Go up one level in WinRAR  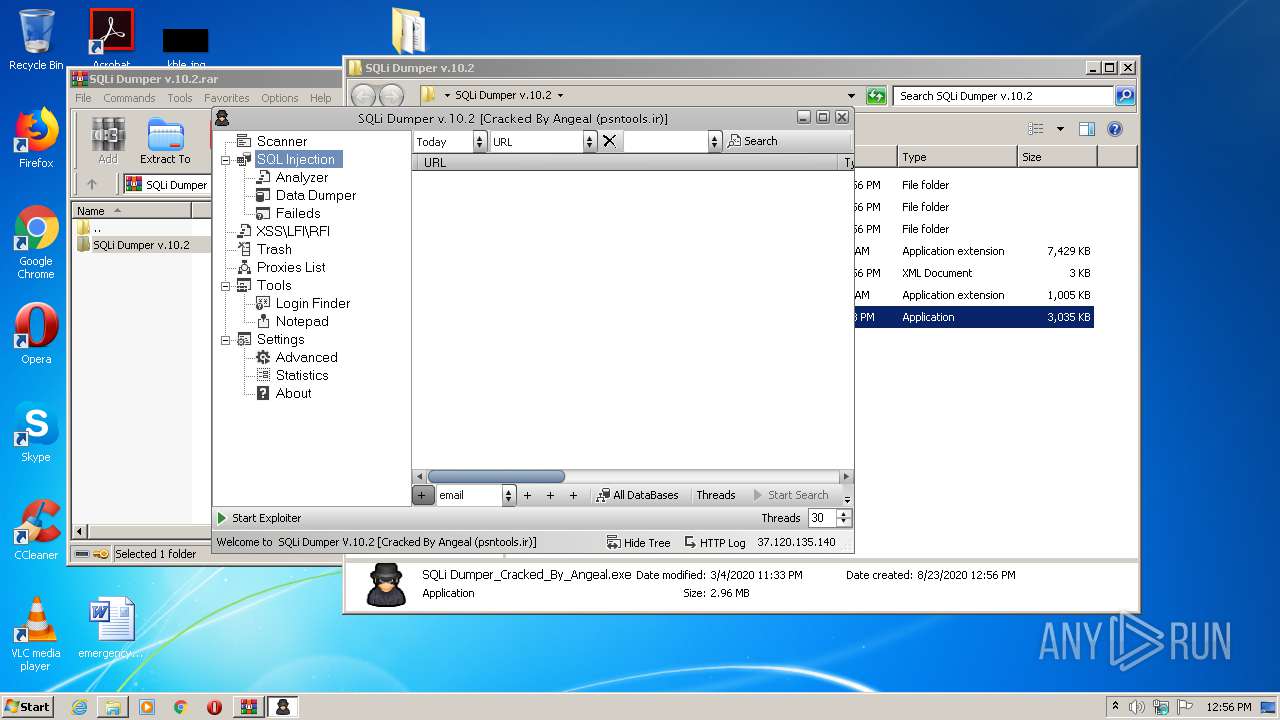[92, 184]
